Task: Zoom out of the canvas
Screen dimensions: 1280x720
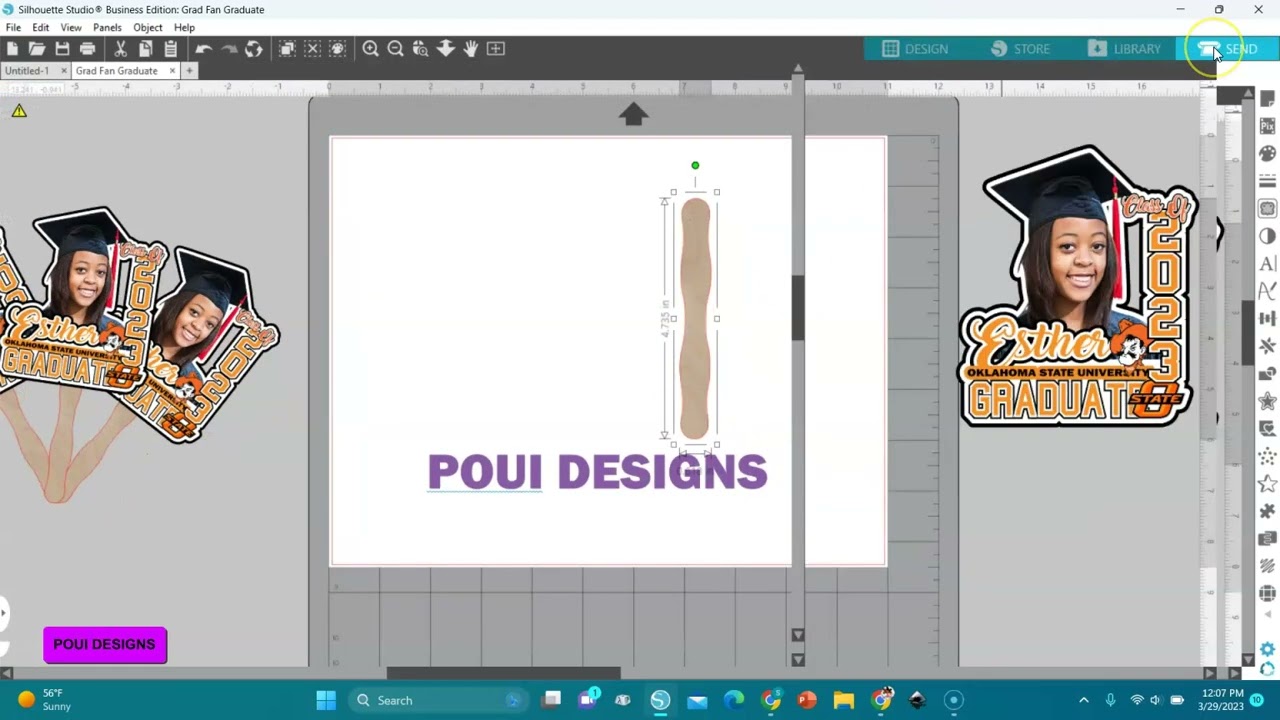Action: click(395, 49)
